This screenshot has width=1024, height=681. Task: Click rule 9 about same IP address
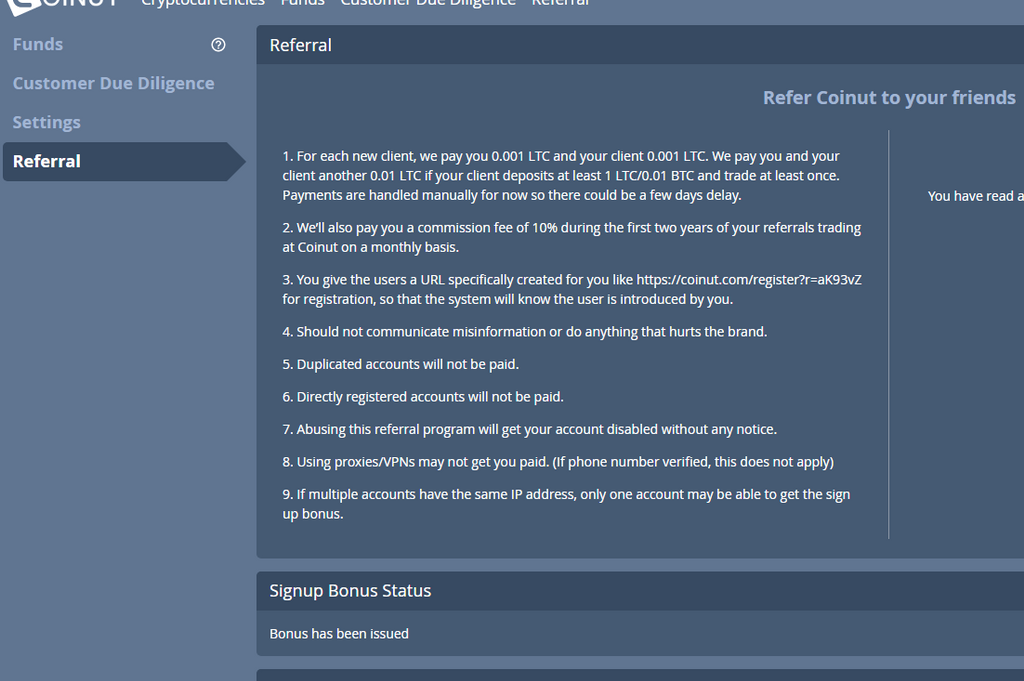click(566, 504)
